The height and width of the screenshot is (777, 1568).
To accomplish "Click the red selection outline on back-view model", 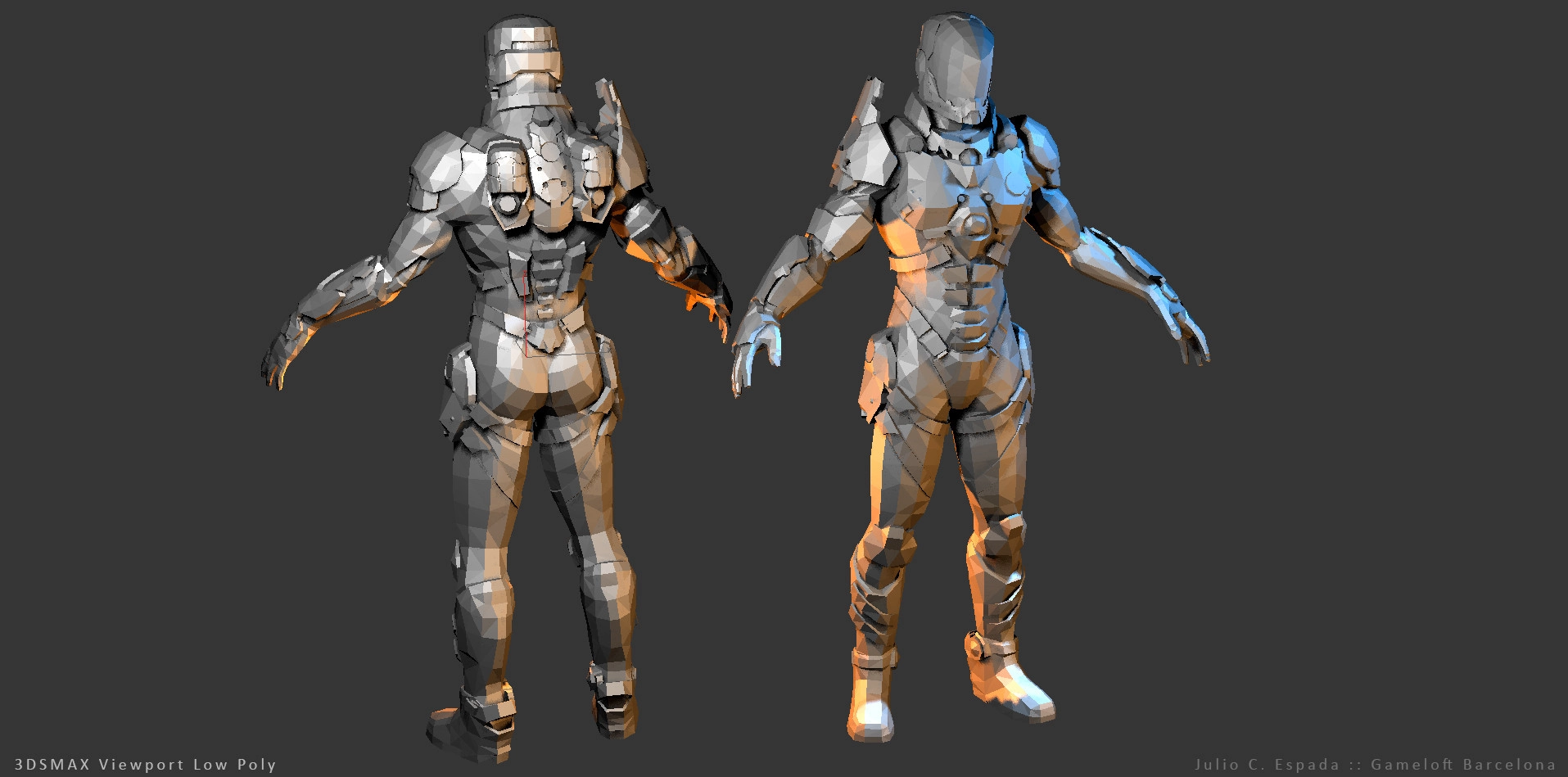I will click(x=526, y=315).
